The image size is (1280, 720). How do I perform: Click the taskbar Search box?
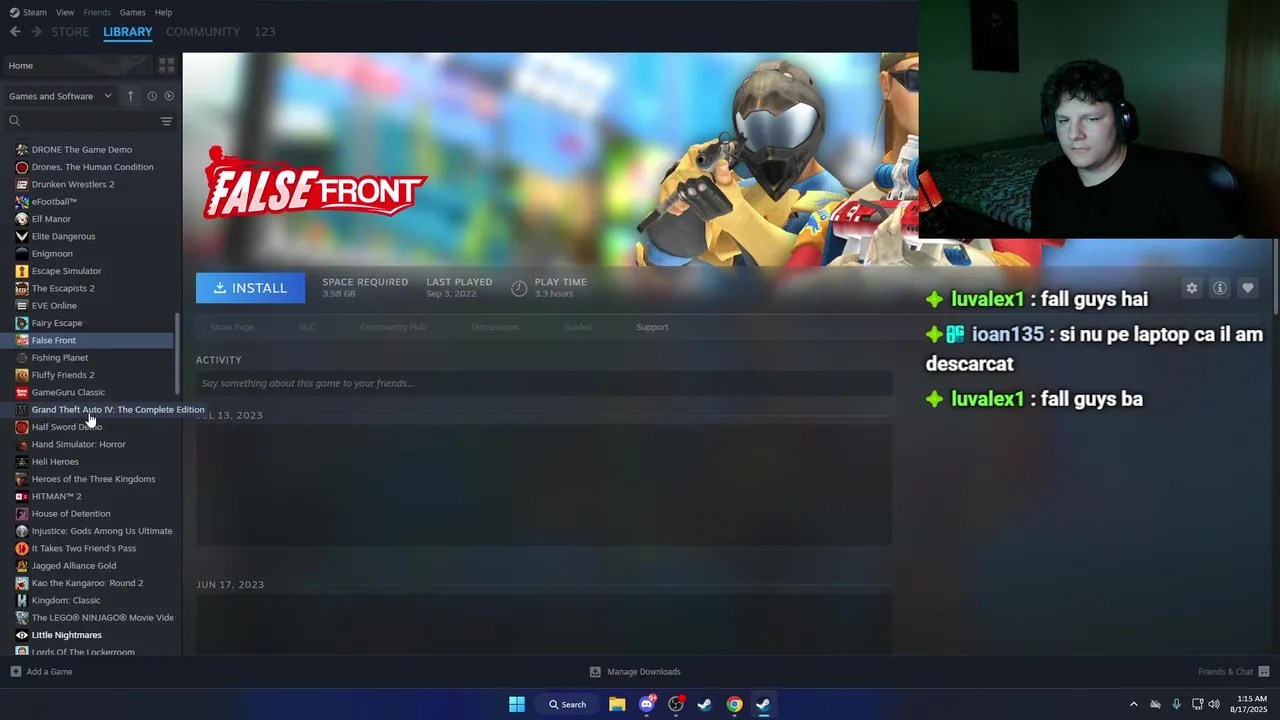pyautogui.click(x=567, y=704)
